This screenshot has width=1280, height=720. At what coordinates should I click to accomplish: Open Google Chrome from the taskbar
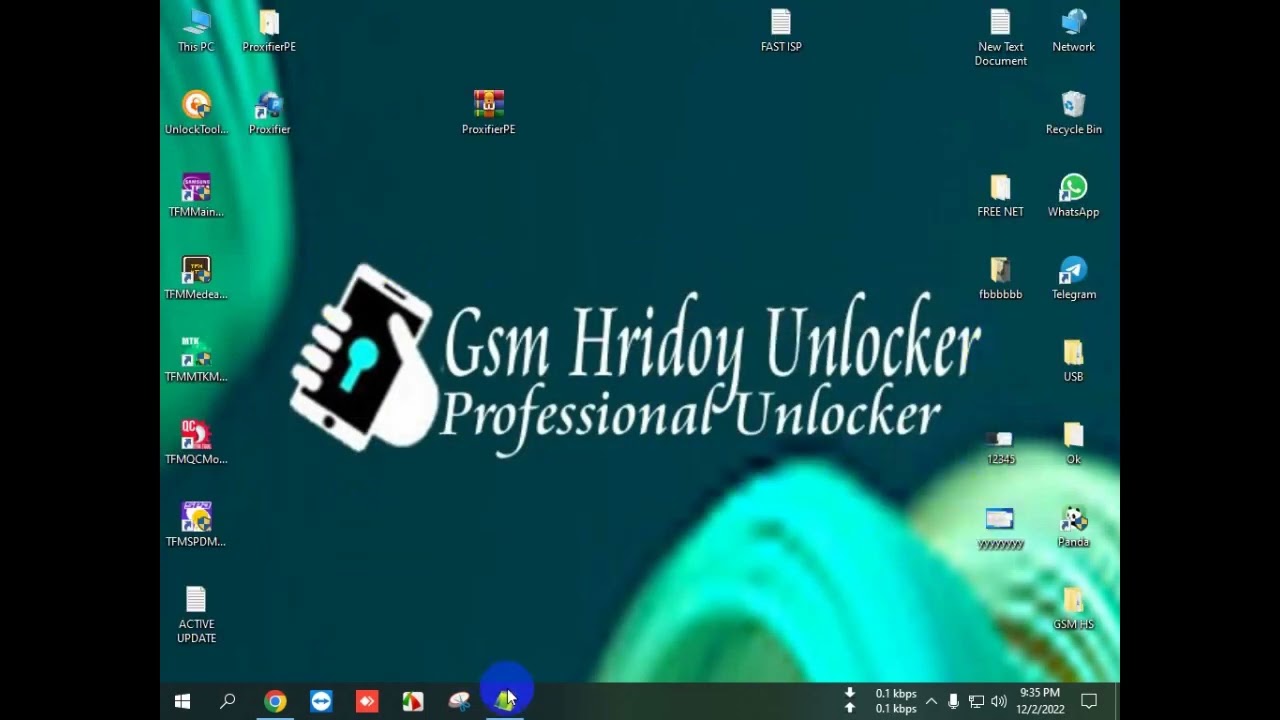click(275, 701)
